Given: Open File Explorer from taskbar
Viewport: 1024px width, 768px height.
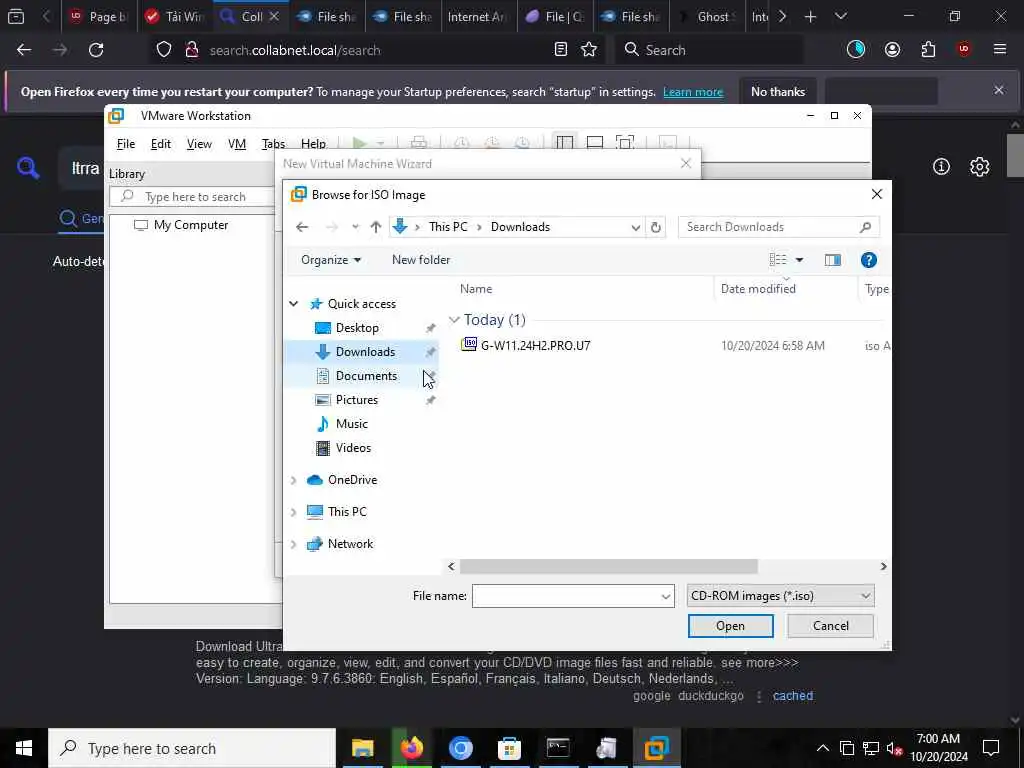Looking at the screenshot, I should [362, 748].
